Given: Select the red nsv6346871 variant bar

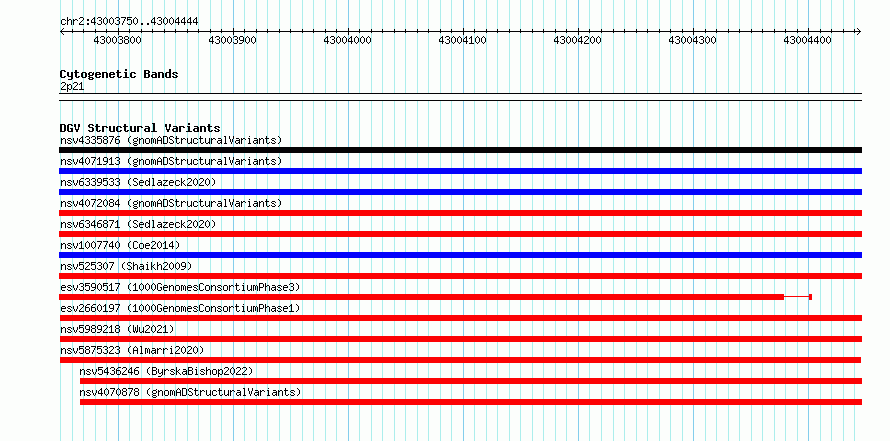Looking at the screenshot, I should pyautogui.click(x=460, y=234).
